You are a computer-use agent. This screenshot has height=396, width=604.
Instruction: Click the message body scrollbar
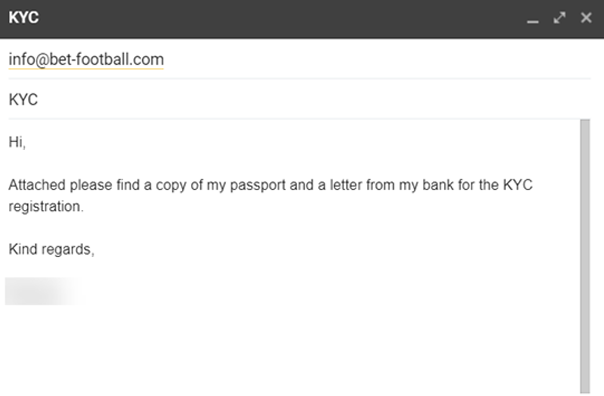point(585,256)
